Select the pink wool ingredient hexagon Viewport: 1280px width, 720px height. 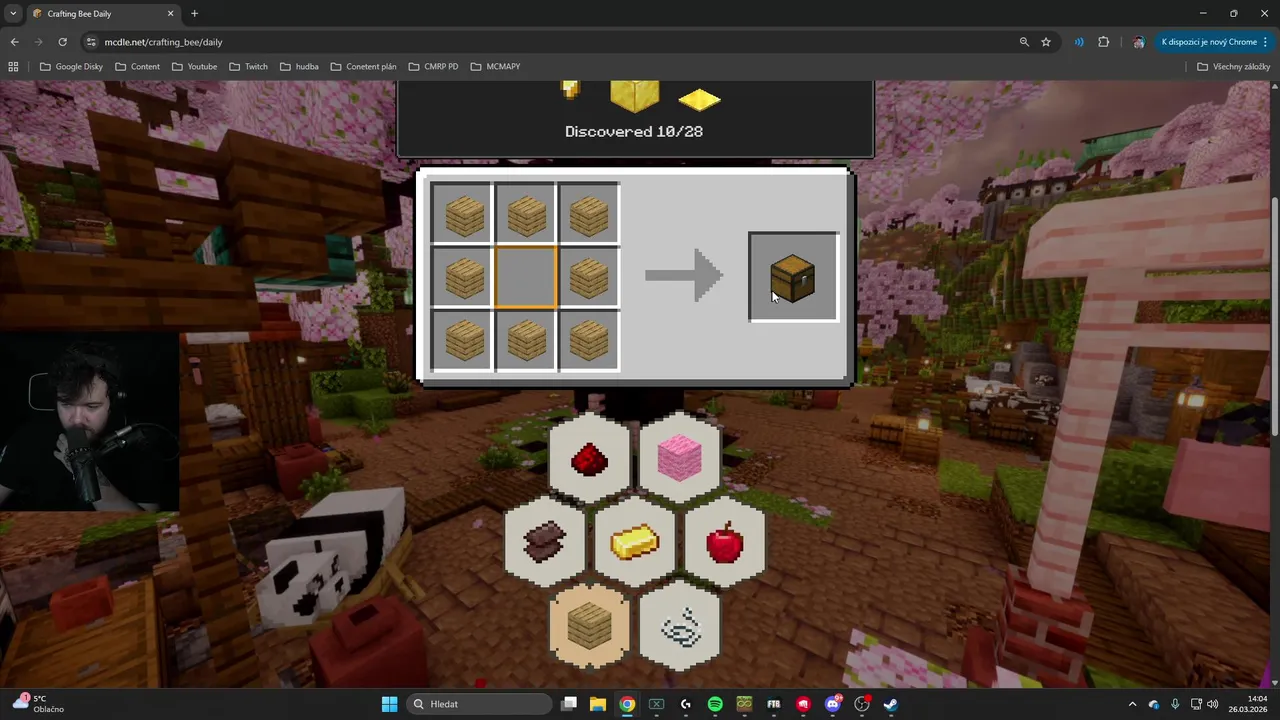tap(680, 459)
